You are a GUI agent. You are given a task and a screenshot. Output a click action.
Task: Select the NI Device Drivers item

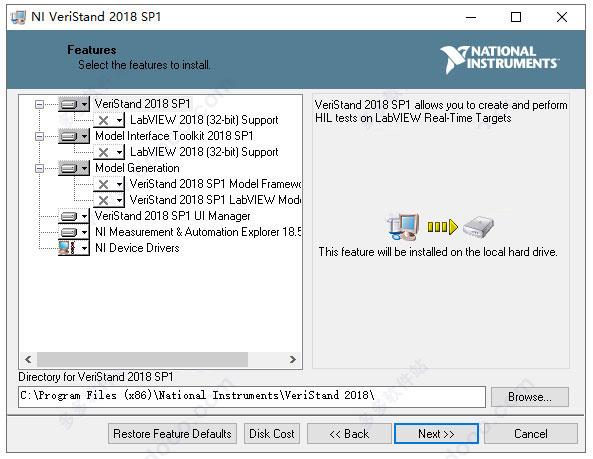137,248
